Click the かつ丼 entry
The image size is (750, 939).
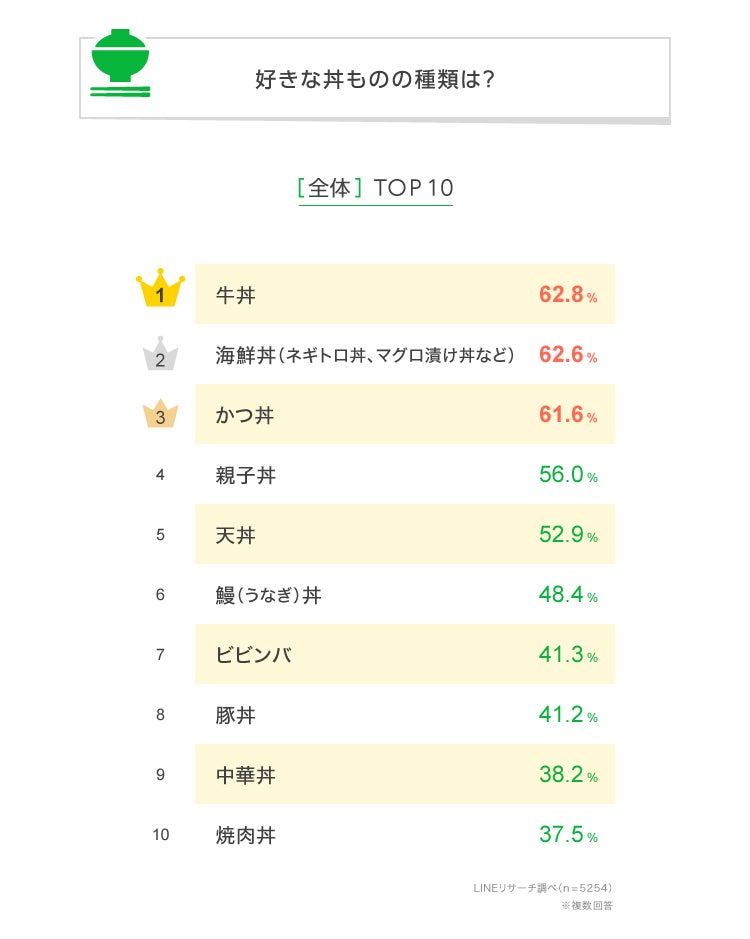[245, 415]
